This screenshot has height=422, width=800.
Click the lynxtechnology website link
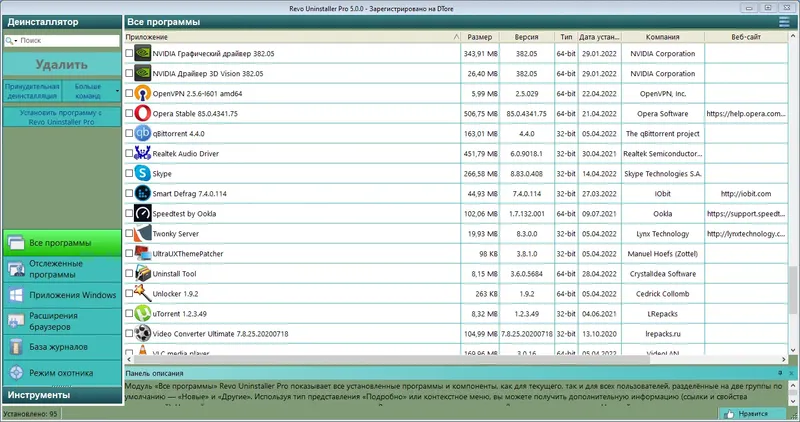click(746, 233)
